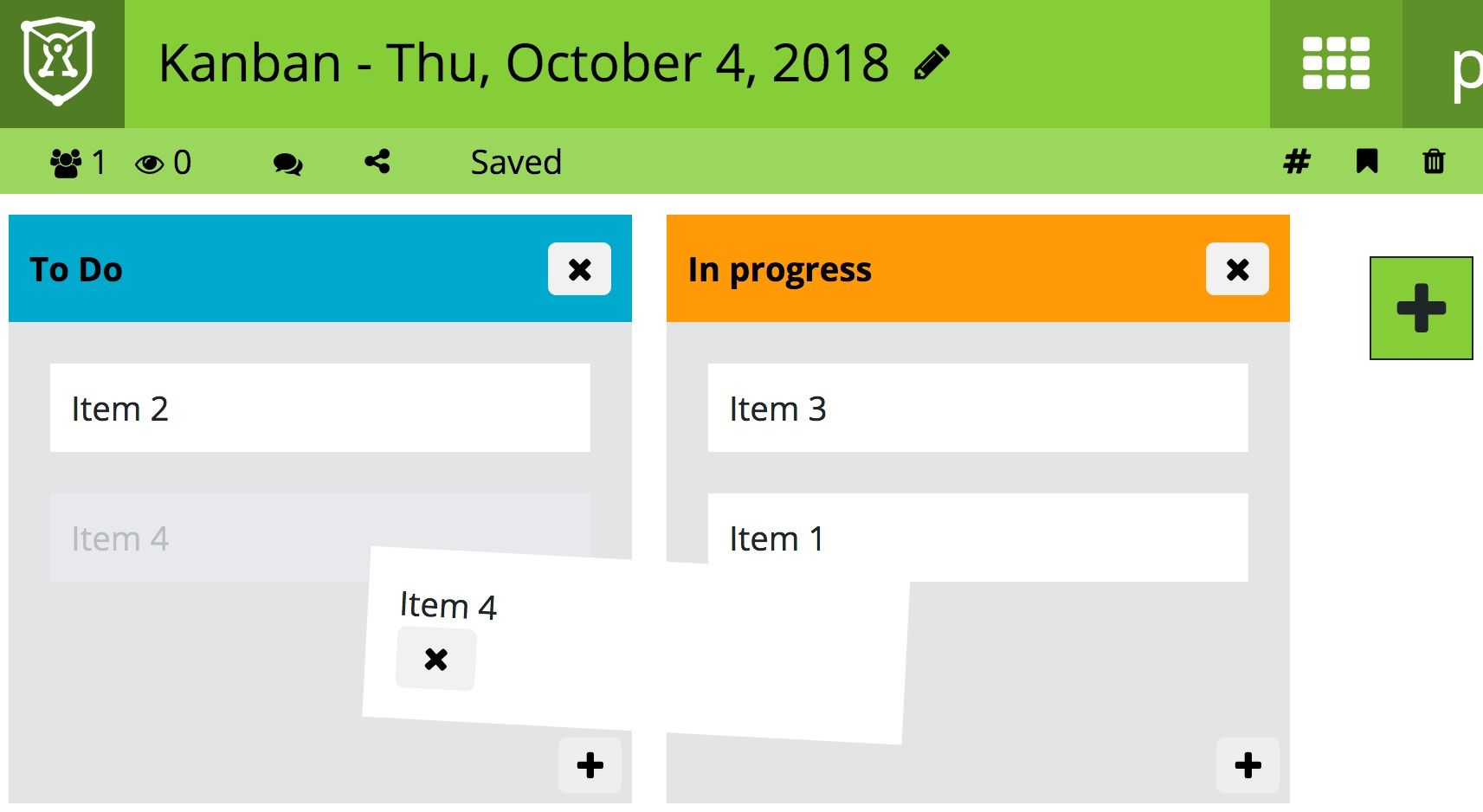Image resolution: width=1483 pixels, height=812 pixels.
Task: Add an item to To Do column
Action: (590, 765)
